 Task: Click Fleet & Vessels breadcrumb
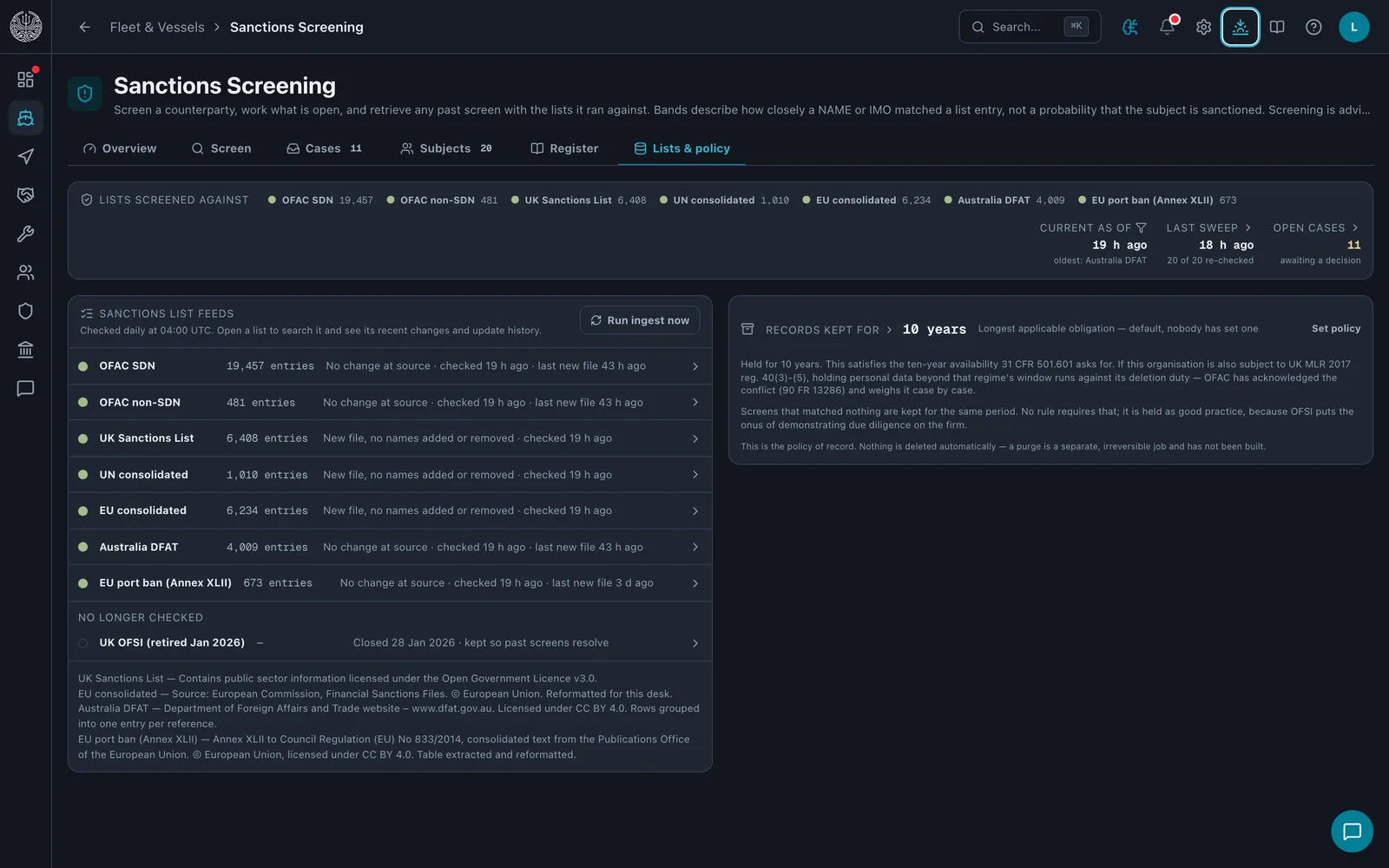coord(157,27)
